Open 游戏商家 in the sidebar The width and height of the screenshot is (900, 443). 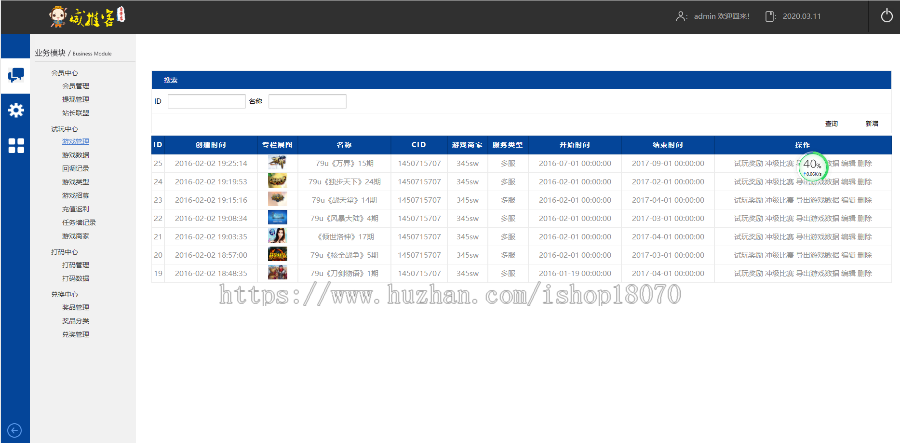pos(76,236)
